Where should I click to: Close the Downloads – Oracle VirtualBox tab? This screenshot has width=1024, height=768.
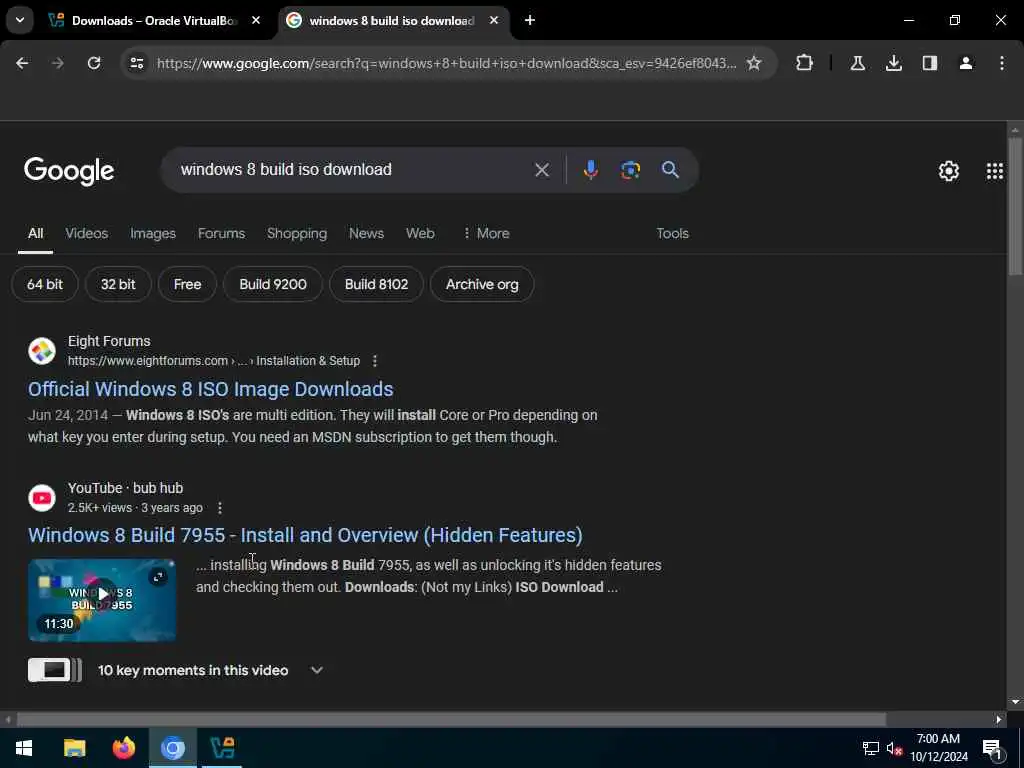coord(256,21)
